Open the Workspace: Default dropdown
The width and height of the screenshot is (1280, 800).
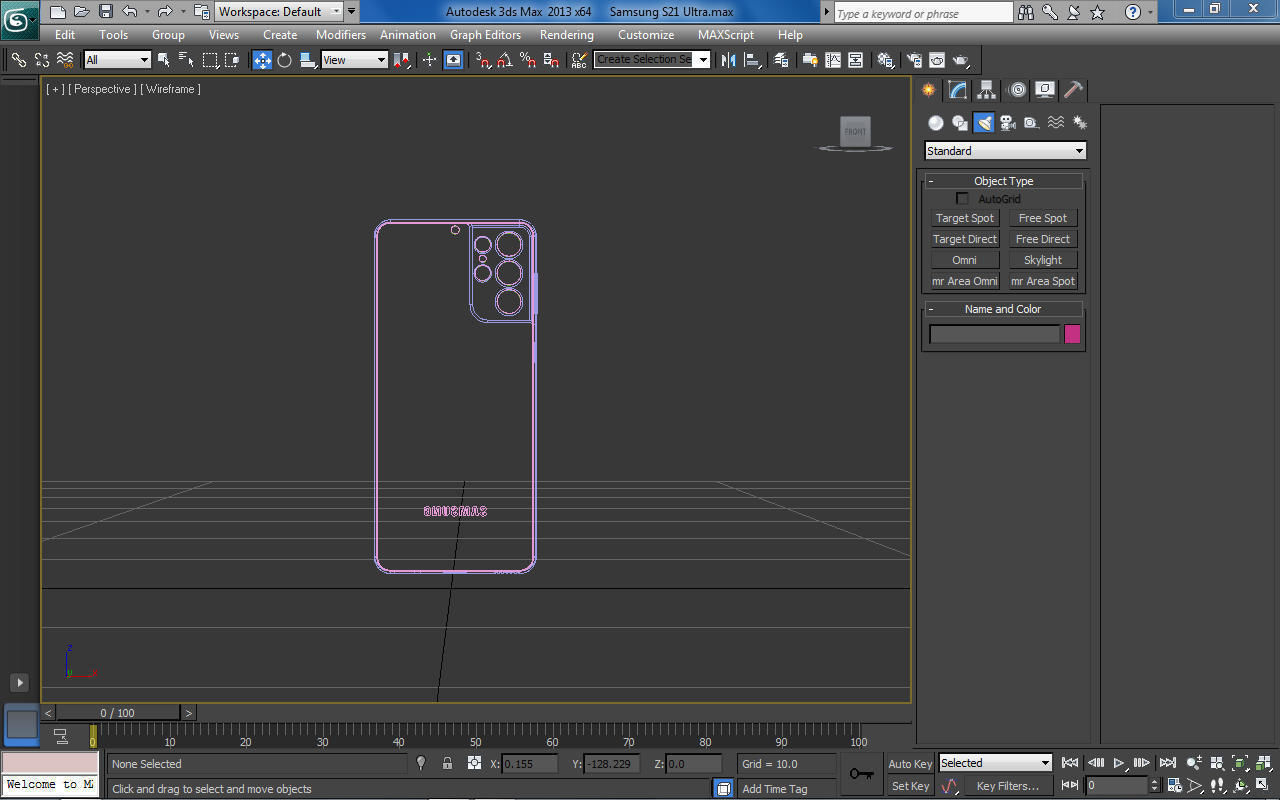tap(279, 12)
